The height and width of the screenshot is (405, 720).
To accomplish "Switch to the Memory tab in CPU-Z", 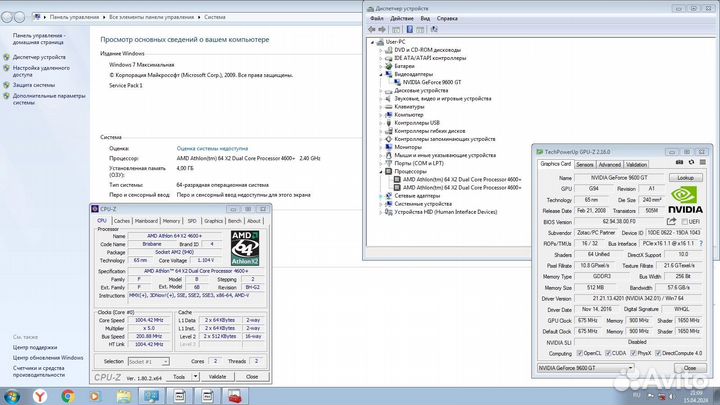I will (171, 221).
